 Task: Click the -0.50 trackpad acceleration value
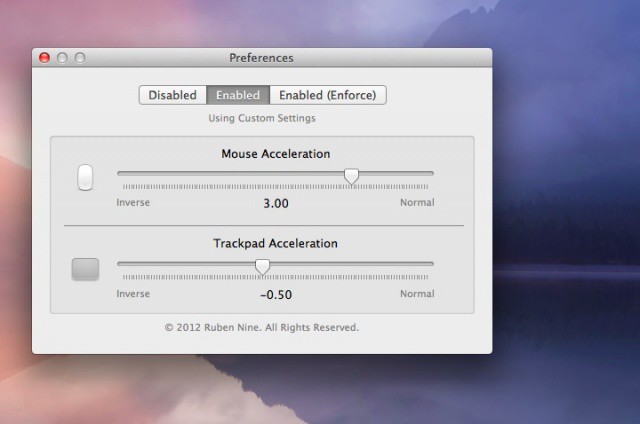[x=276, y=294]
